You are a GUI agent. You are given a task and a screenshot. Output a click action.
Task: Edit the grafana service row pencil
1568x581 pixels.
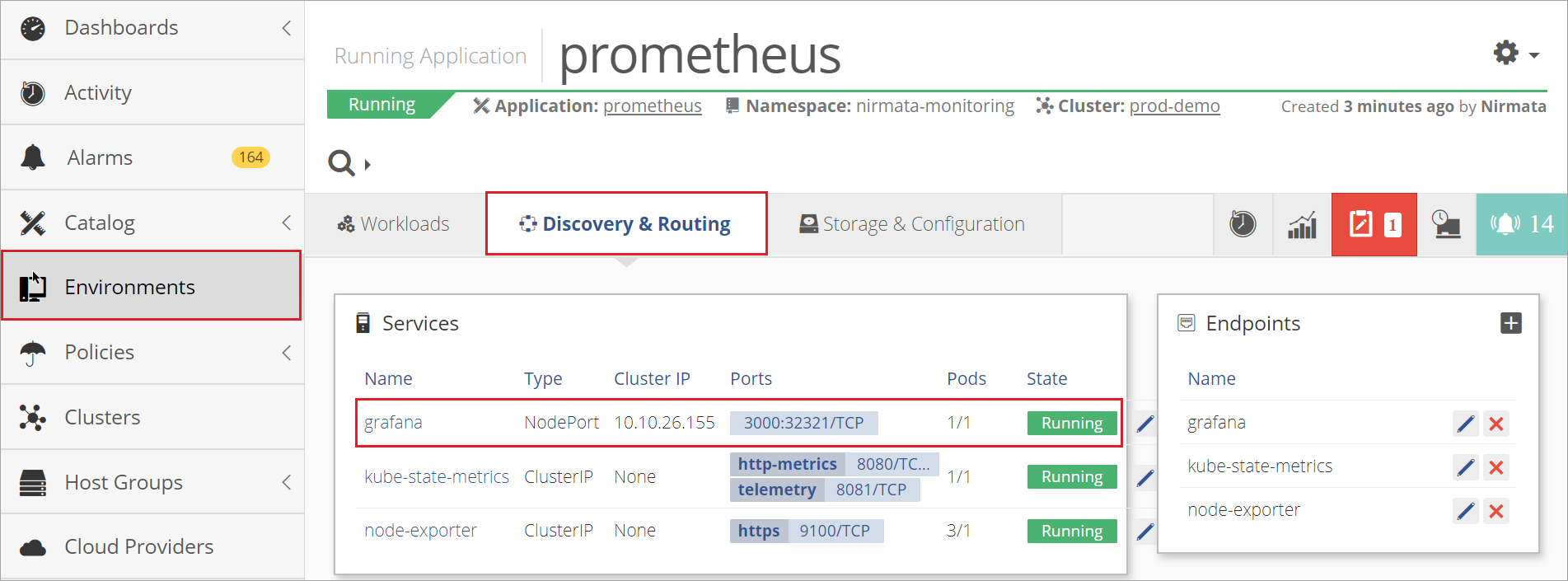1145,424
